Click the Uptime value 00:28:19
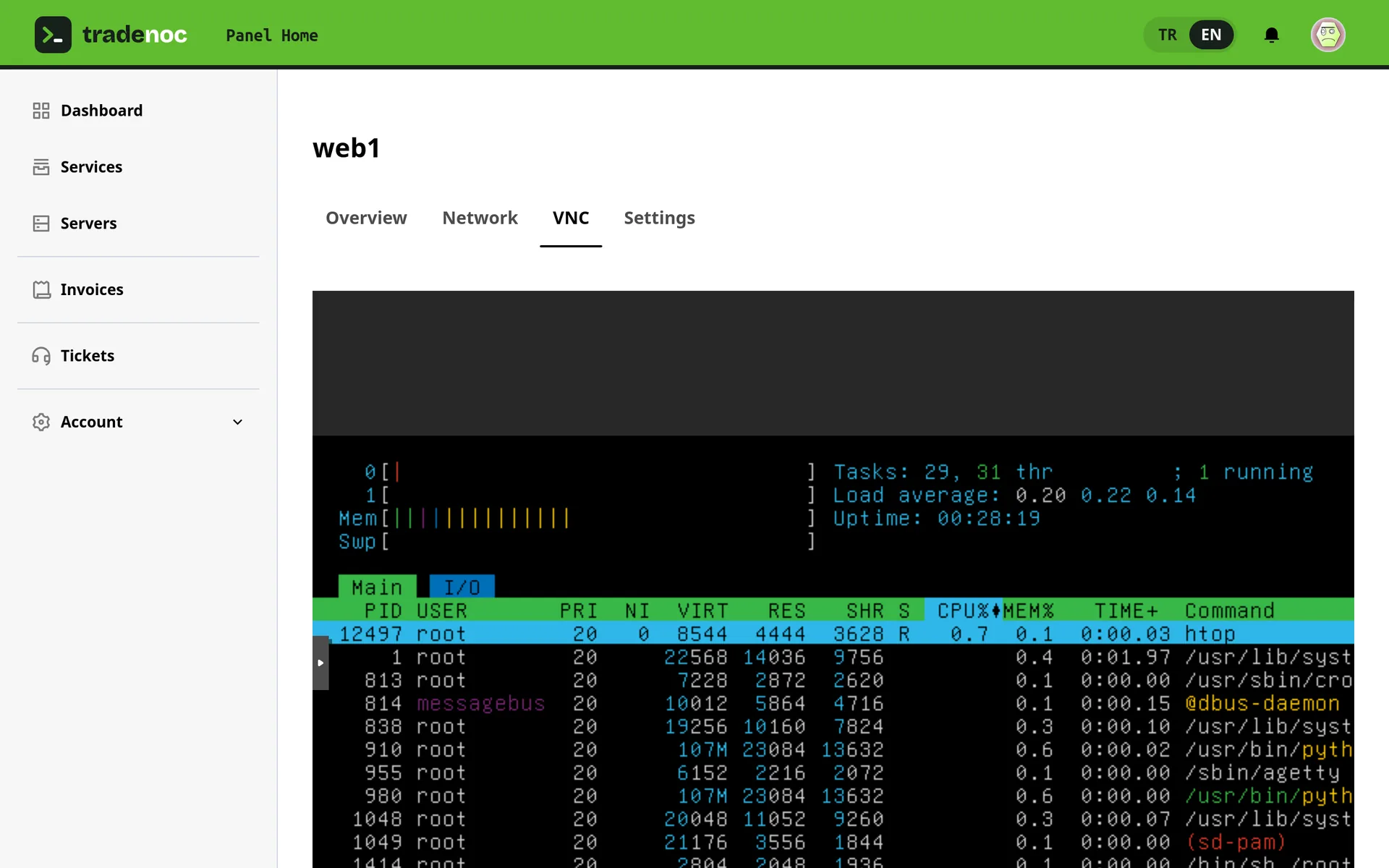 [x=989, y=518]
